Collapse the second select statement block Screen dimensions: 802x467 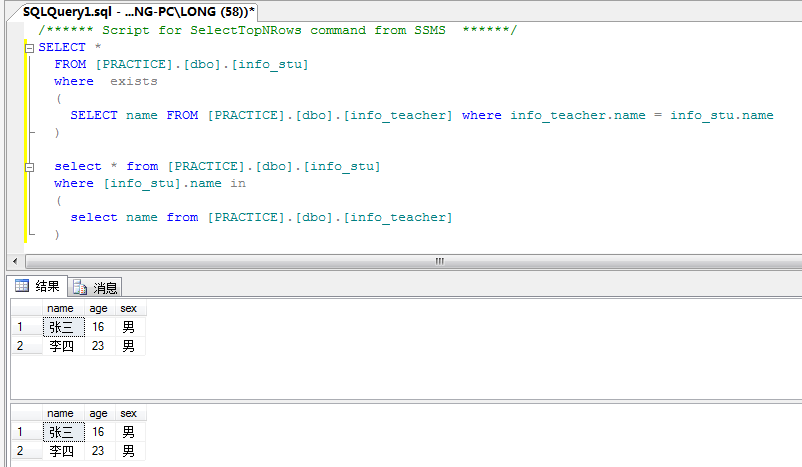pyautogui.click(x=30, y=167)
